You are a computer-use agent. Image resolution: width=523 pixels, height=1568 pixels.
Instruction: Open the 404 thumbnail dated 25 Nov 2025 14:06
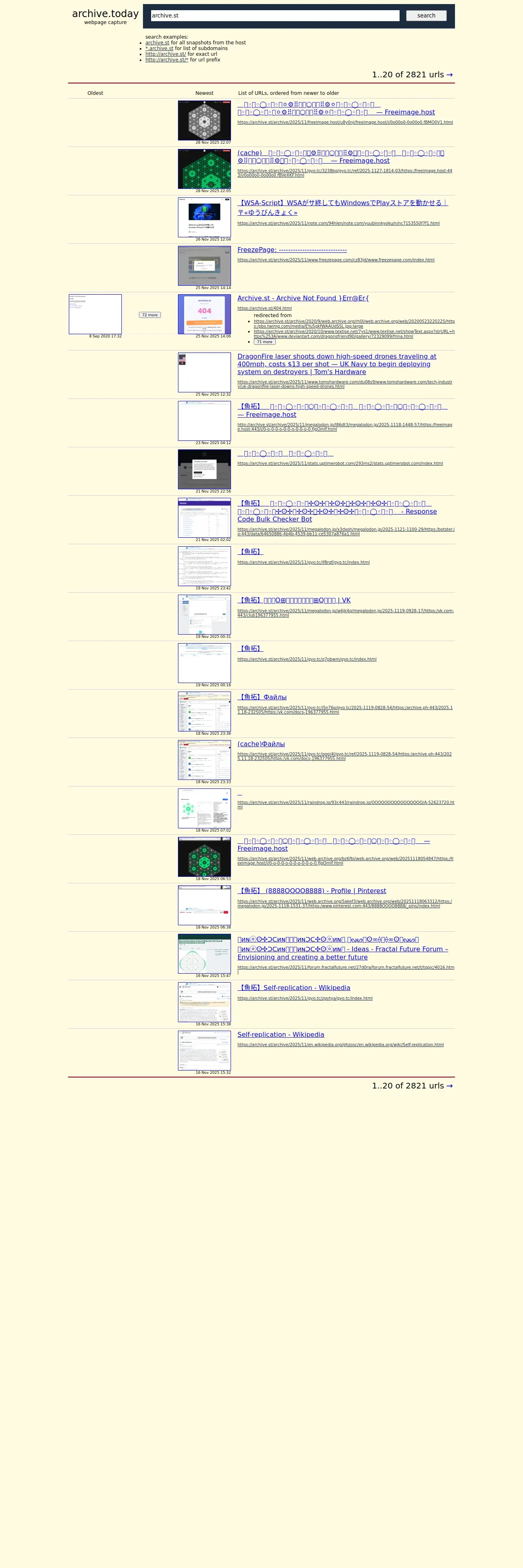click(x=204, y=314)
